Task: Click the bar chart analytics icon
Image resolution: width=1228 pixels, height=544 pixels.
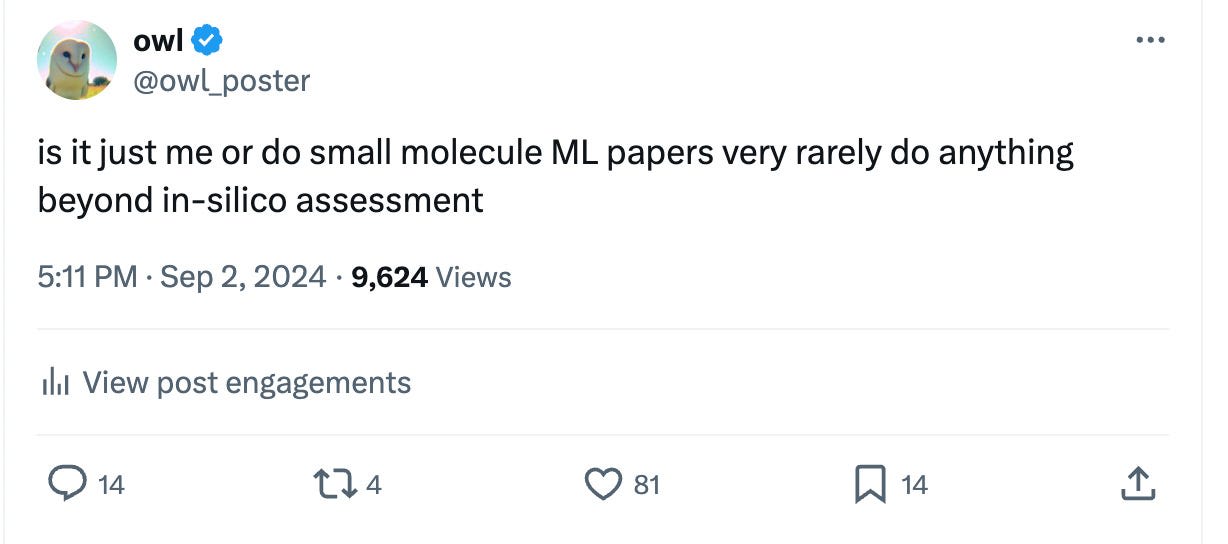Action: [54, 382]
